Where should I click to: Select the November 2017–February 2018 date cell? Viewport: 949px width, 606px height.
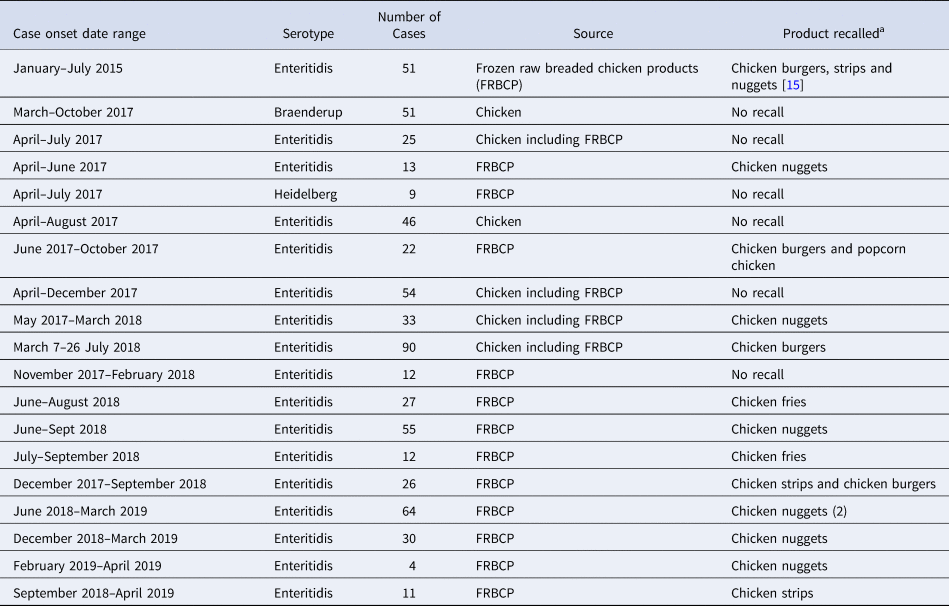pyautogui.click(x=104, y=375)
